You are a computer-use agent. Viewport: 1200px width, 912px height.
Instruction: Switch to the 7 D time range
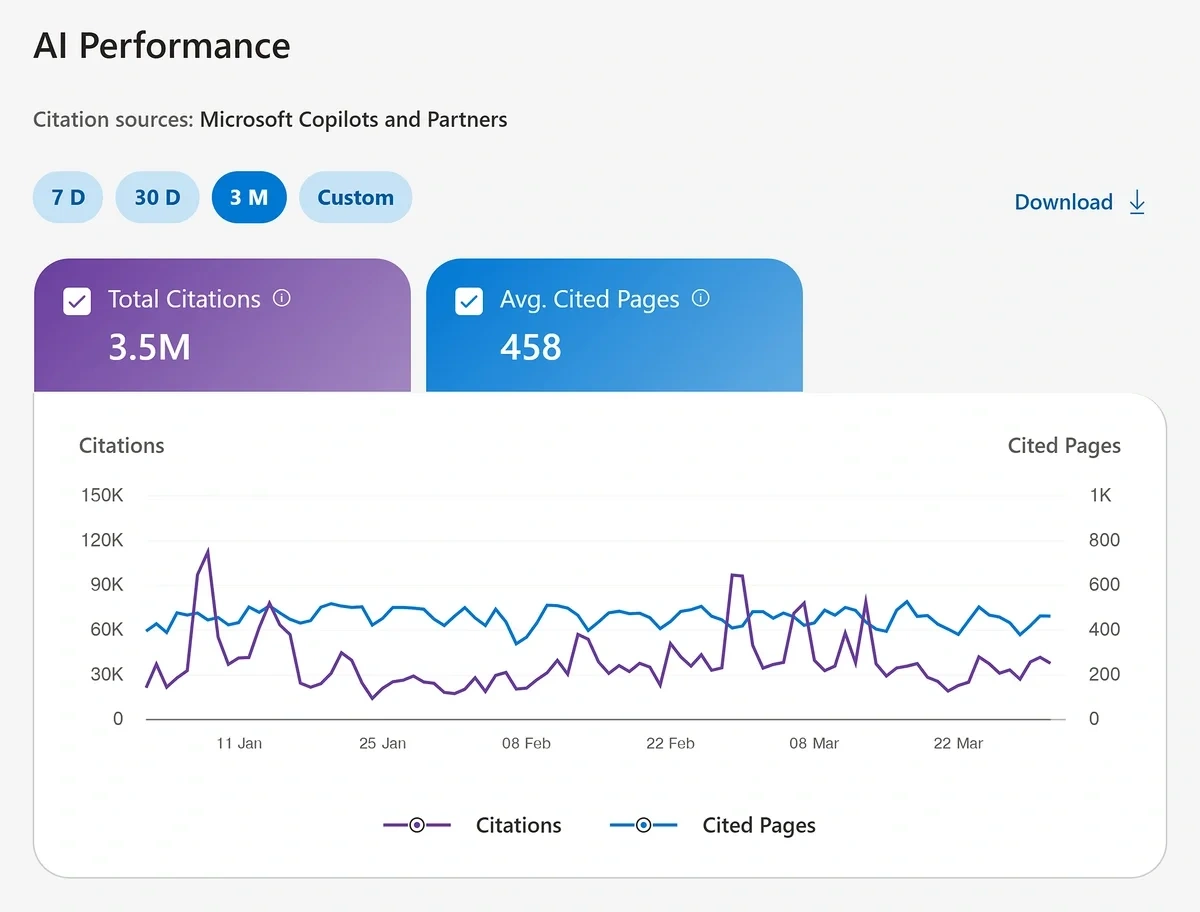[x=67, y=197]
